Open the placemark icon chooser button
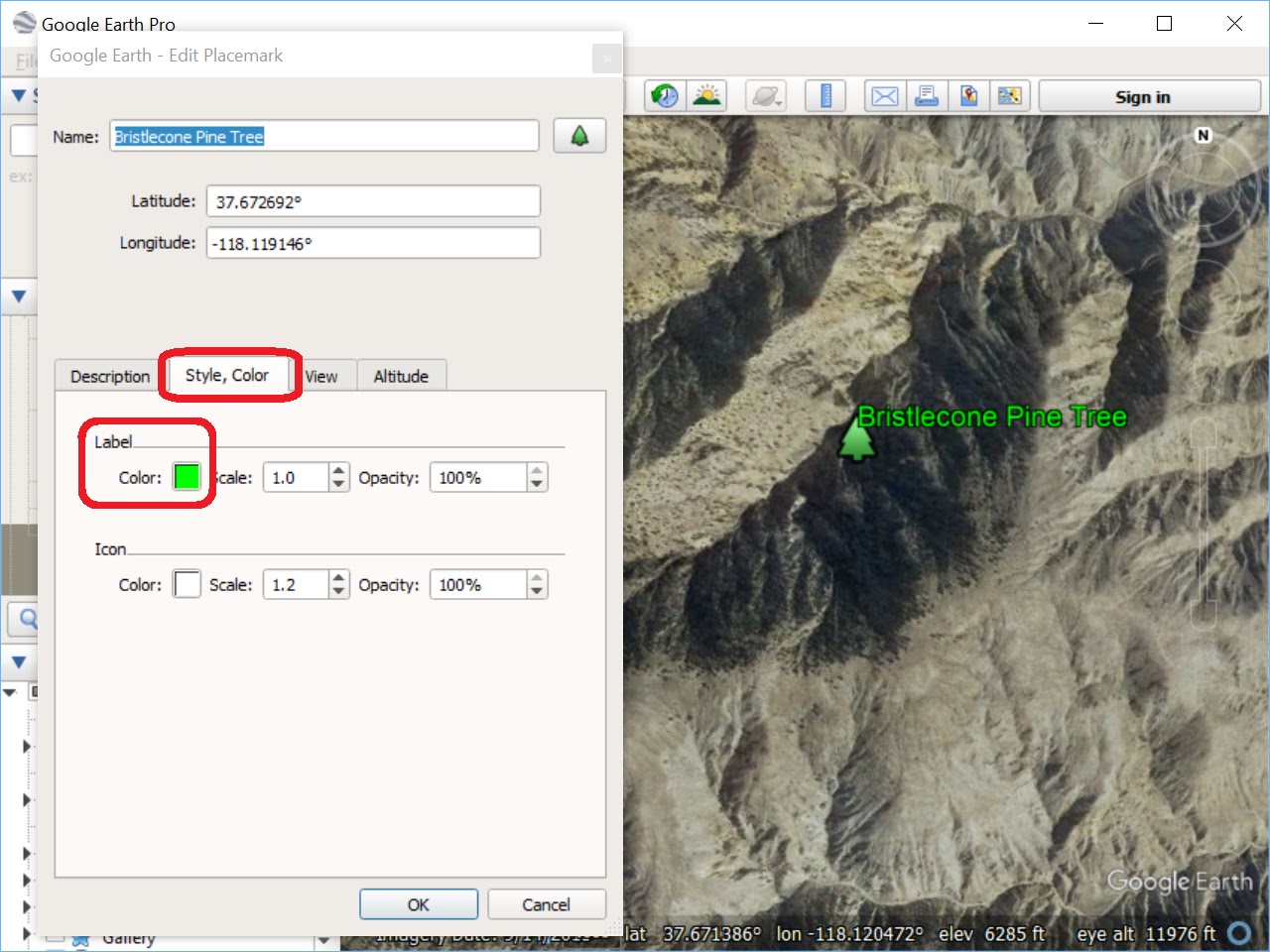Viewport: 1270px width, 952px height. click(x=579, y=136)
